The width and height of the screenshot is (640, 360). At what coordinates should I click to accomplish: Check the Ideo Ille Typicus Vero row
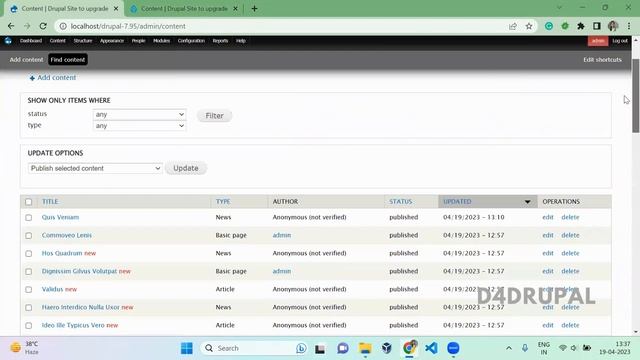[29, 325]
